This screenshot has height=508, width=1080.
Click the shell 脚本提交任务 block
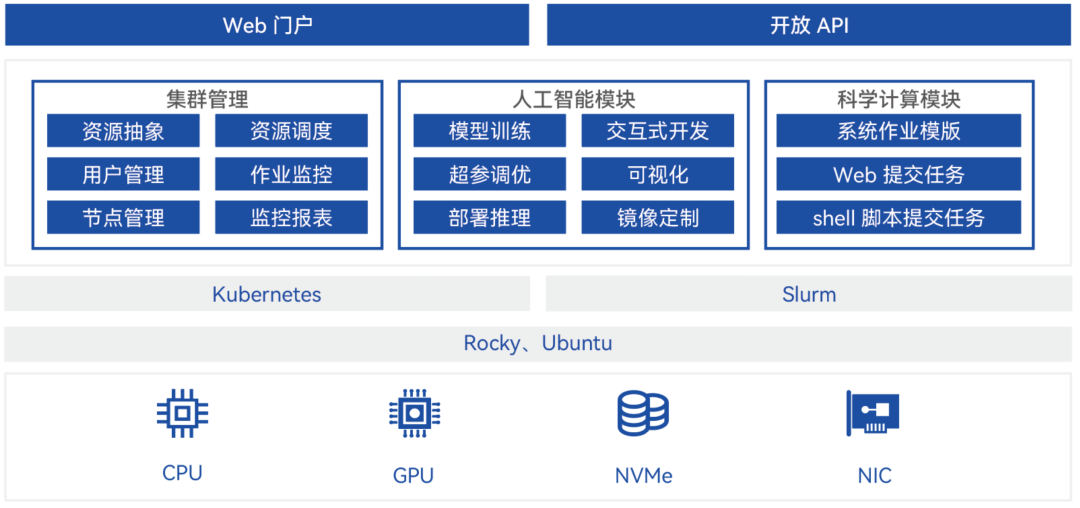pos(899,218)
